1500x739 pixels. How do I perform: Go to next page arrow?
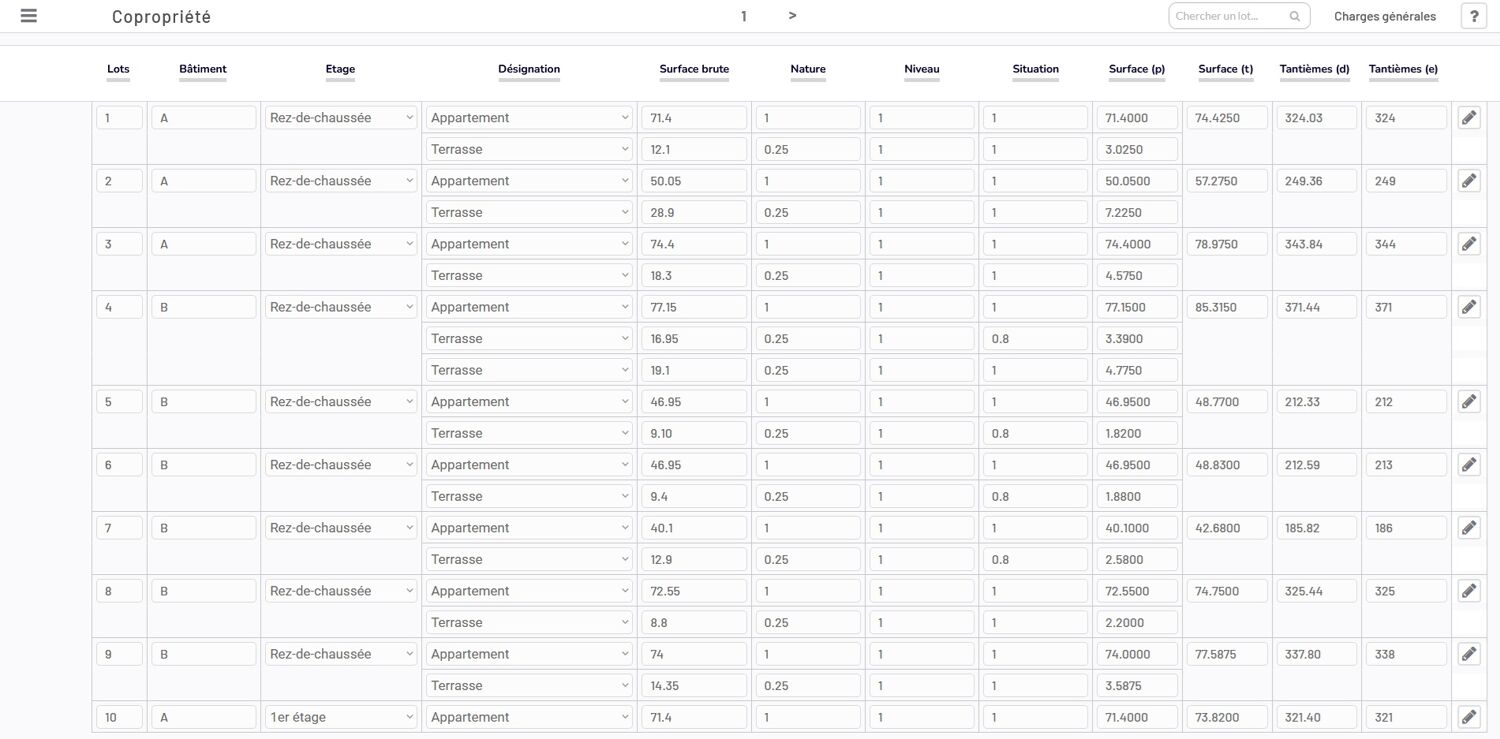pyautogui.click(x=792, y=15)
